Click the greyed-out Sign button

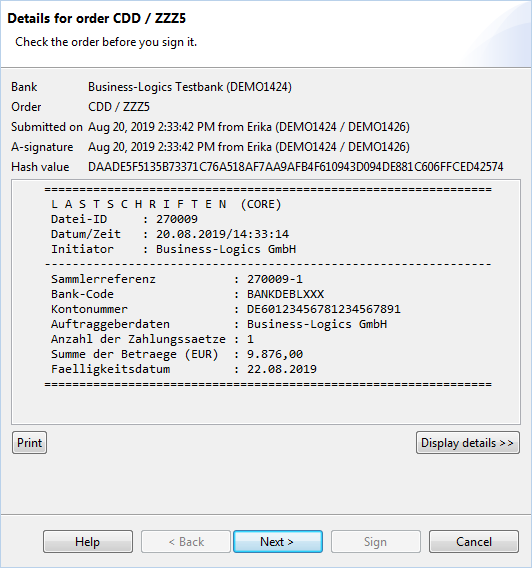pos(376,542)
